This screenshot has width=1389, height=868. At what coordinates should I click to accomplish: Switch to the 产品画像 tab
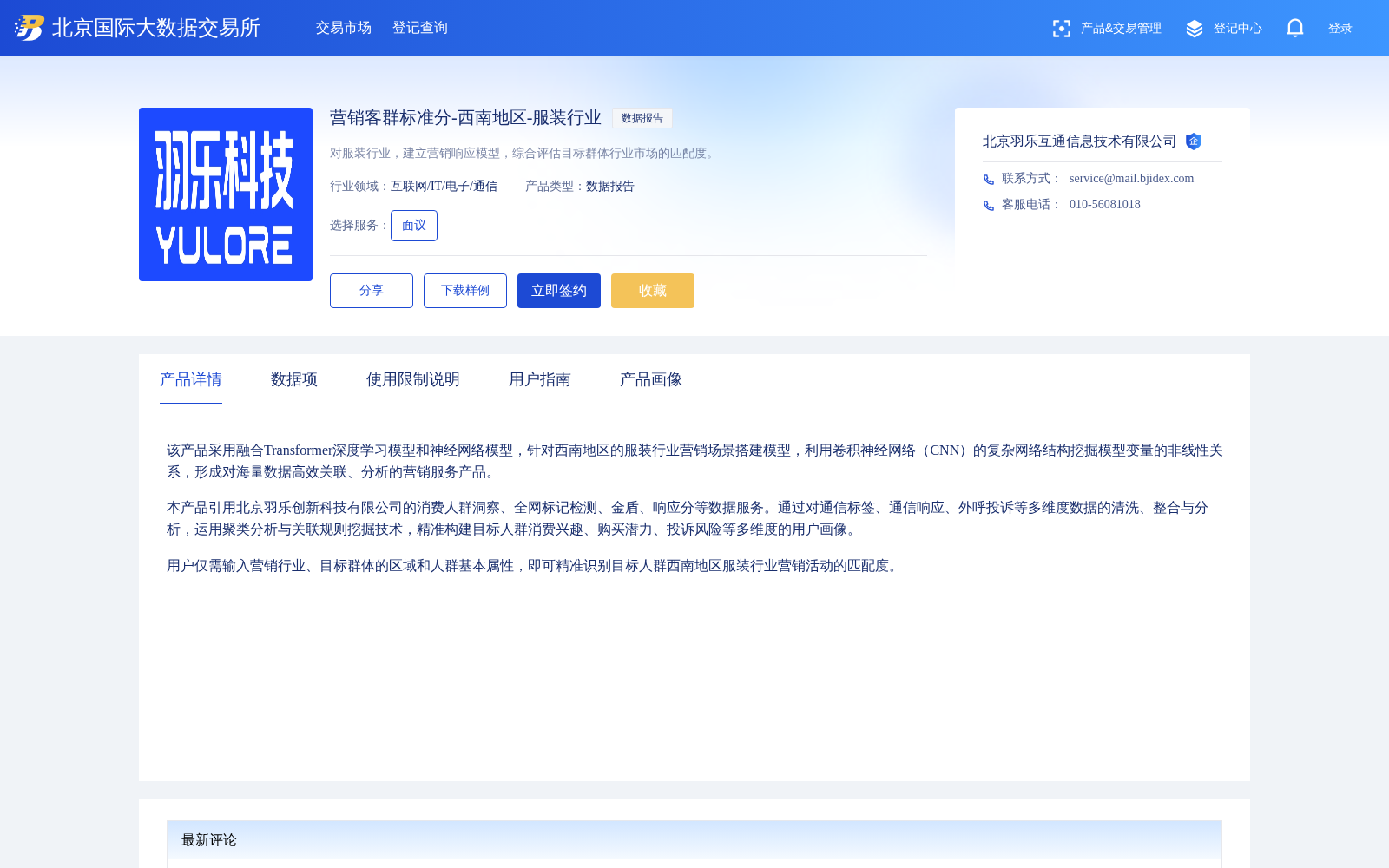coord(651,379)
